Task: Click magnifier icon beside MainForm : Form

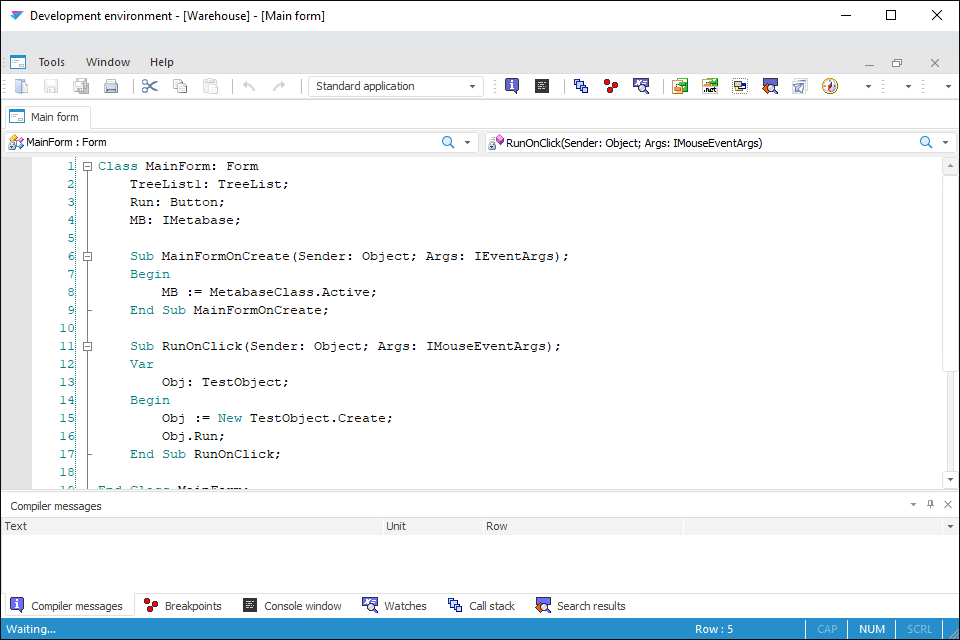Action: (x=449, y=143)
